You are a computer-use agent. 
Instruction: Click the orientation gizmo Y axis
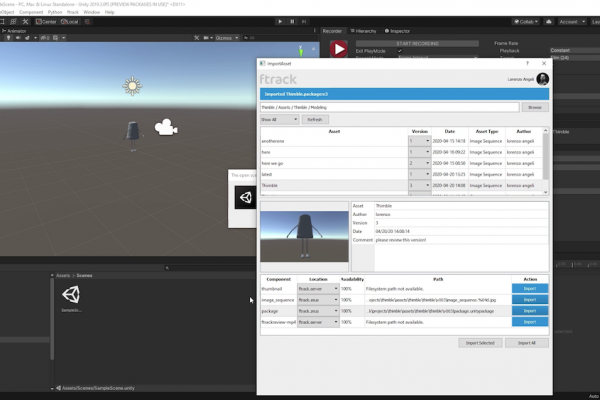pyautogui.click(x=301, y=50)
